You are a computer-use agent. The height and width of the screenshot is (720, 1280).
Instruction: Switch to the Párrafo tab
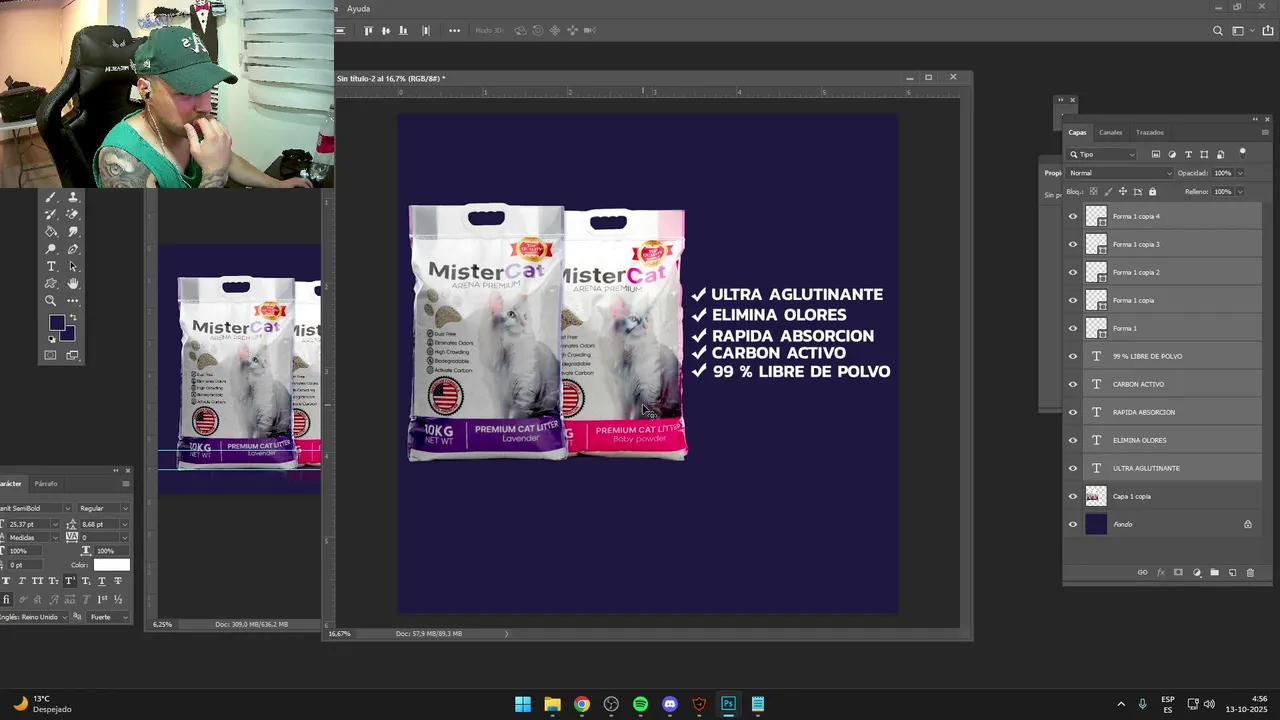point(46,484)
